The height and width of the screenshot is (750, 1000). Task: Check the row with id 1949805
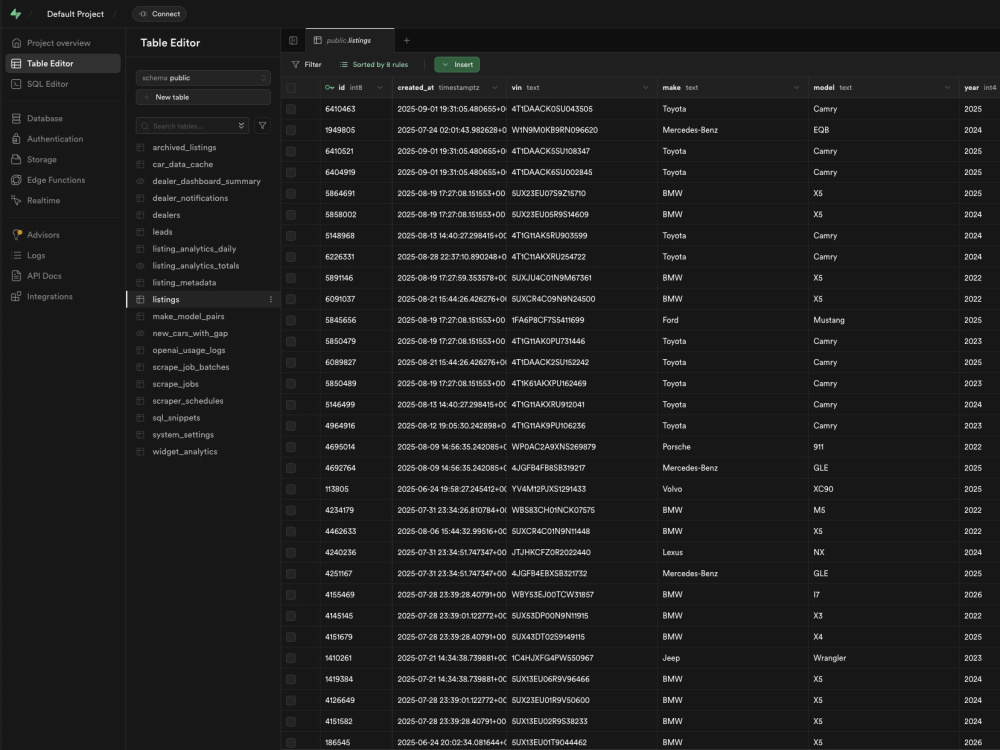291,130
